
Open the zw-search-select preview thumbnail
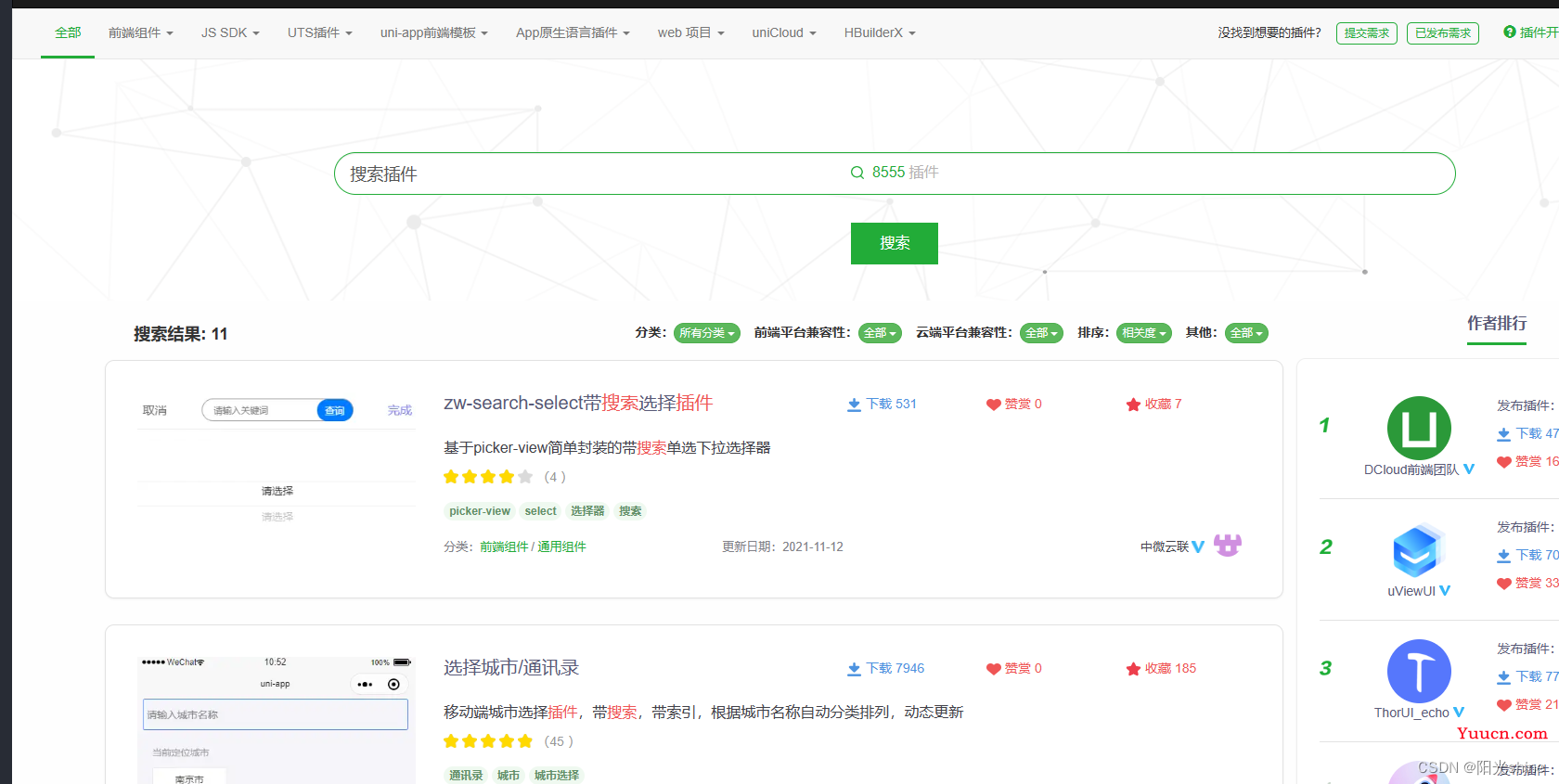pos(277,462)
